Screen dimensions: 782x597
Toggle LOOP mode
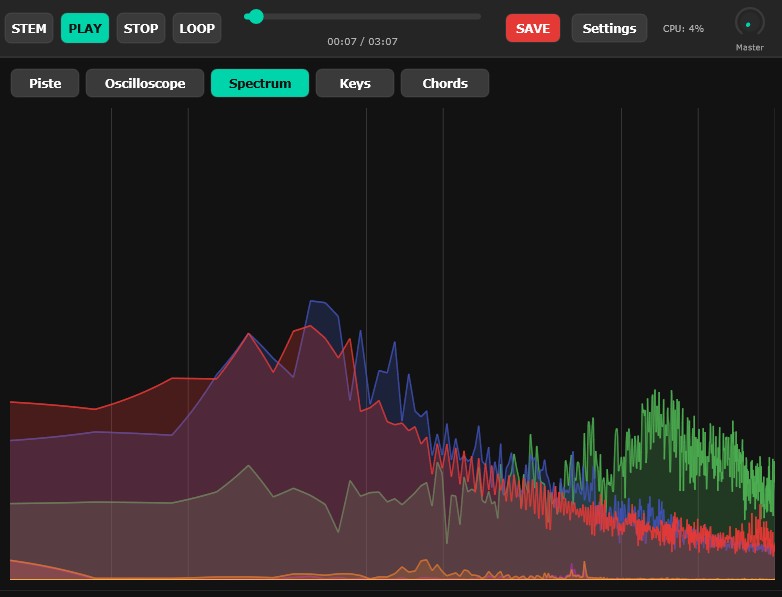(197, 28)
